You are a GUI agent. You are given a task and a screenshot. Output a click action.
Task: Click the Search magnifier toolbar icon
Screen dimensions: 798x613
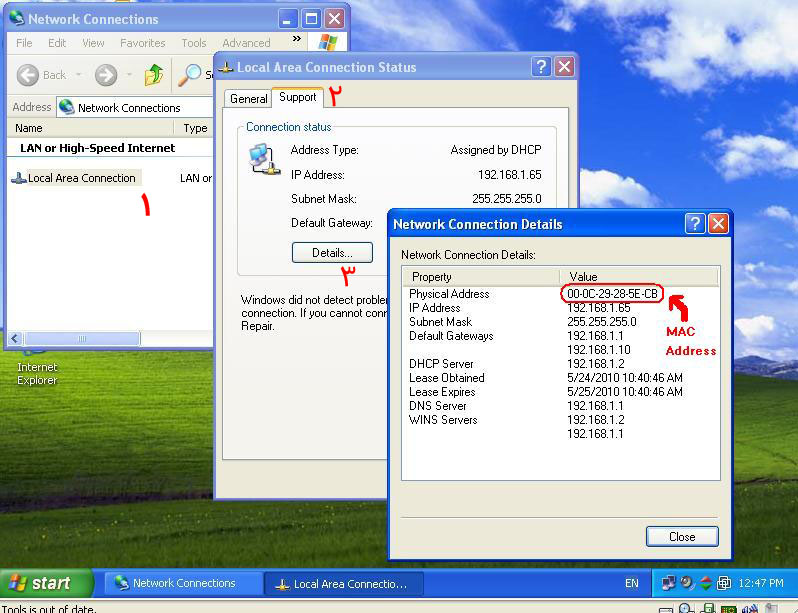click(189, 75)
